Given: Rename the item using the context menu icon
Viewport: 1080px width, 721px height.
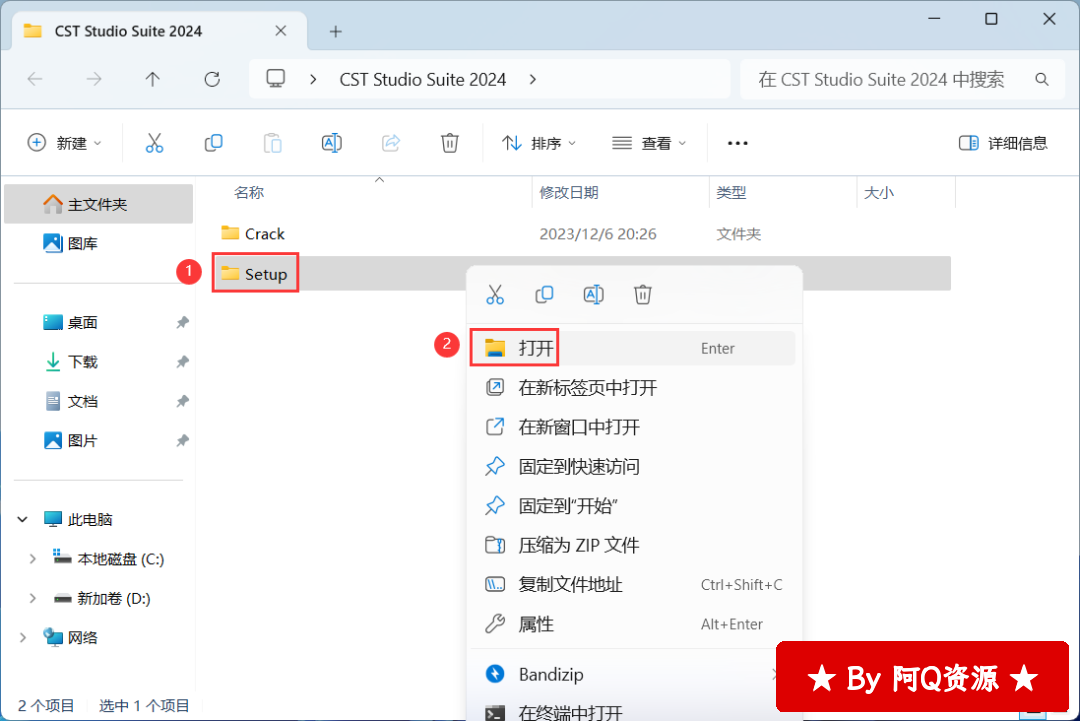Looking at the screenshot, I should (x=593, y=295).
